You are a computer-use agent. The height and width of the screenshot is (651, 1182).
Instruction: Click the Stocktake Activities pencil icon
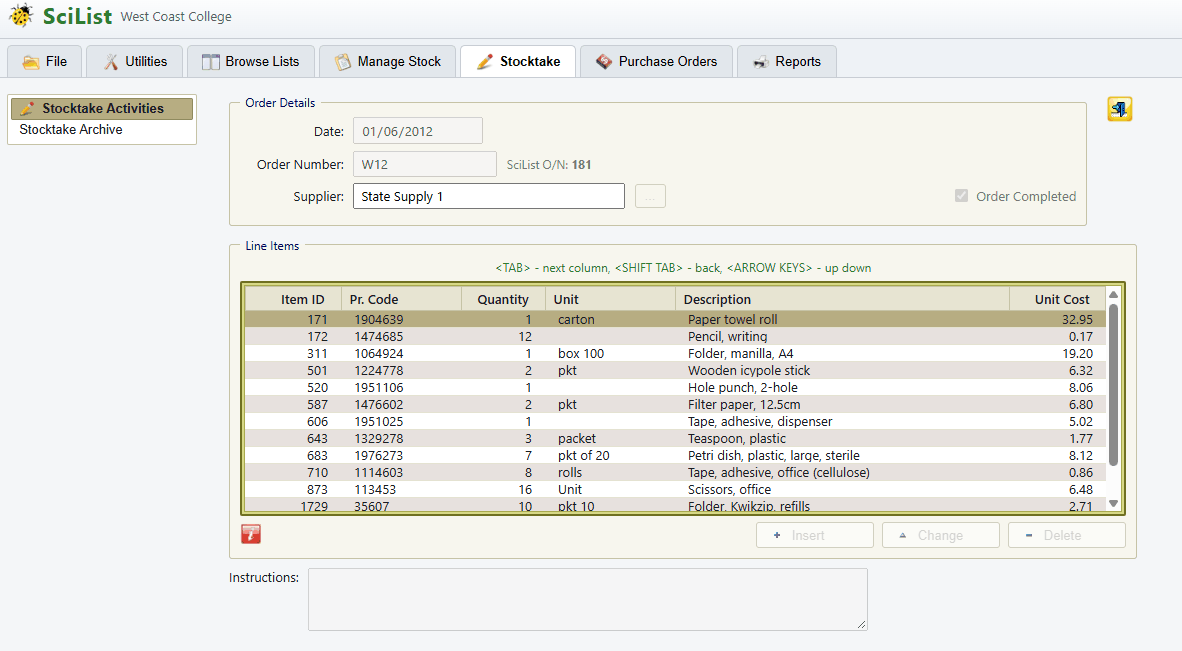[x=27, y=108]
